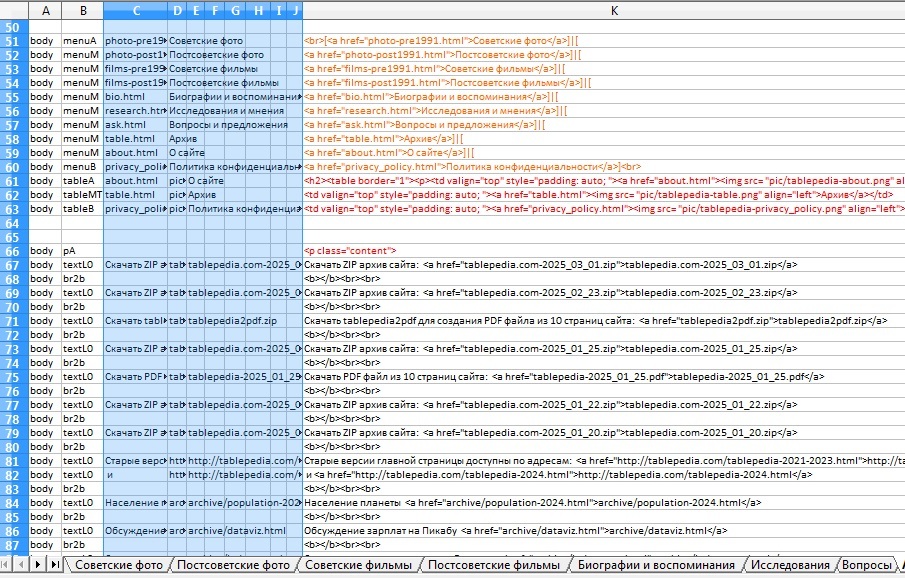Go to the Постсоветские фильмы sheet
Viewport: 905px width, 578px height.
[493, 565]
